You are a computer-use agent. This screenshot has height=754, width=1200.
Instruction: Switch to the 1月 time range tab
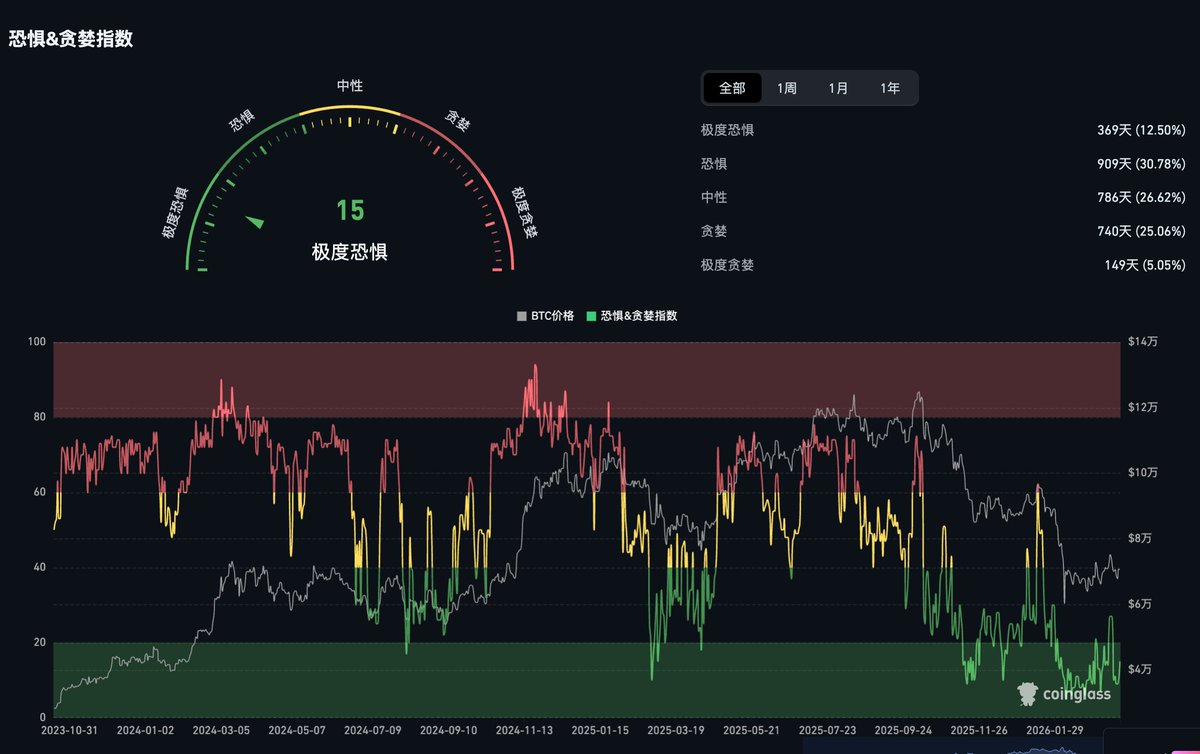pyautogui.click(x=838, y=88)
